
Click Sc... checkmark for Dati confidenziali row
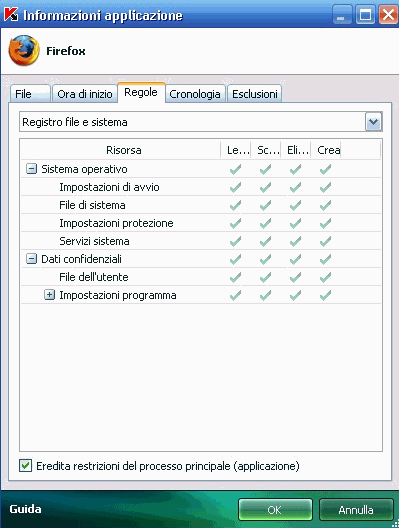[x=265, y=259]
